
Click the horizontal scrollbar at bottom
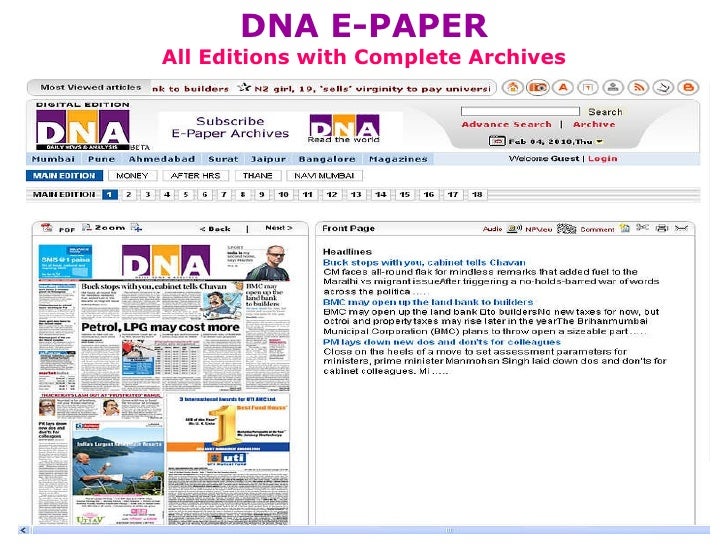tap(370, 530)
